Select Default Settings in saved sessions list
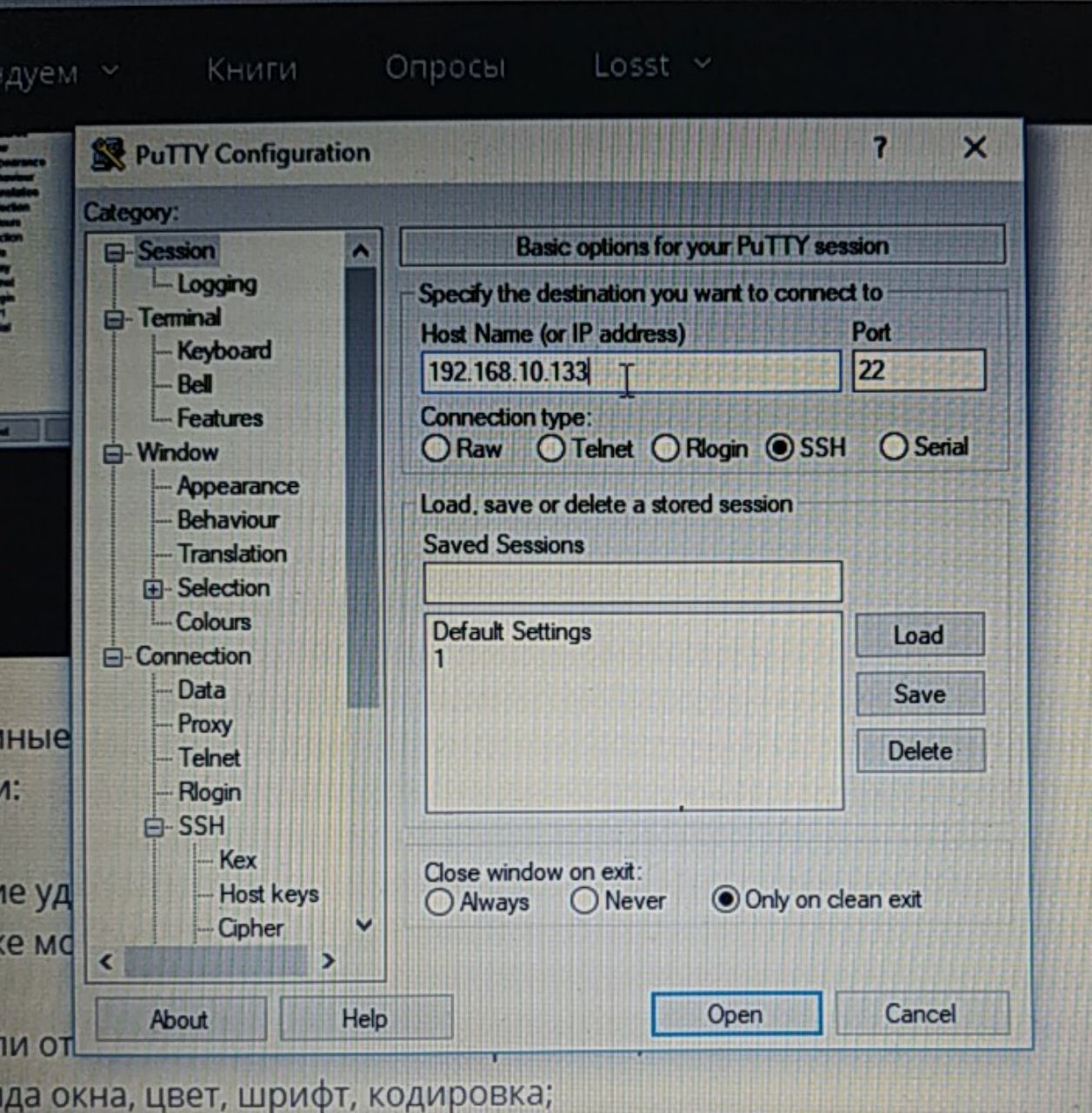The image size is (1092, 1113). [x=512, y=632]
